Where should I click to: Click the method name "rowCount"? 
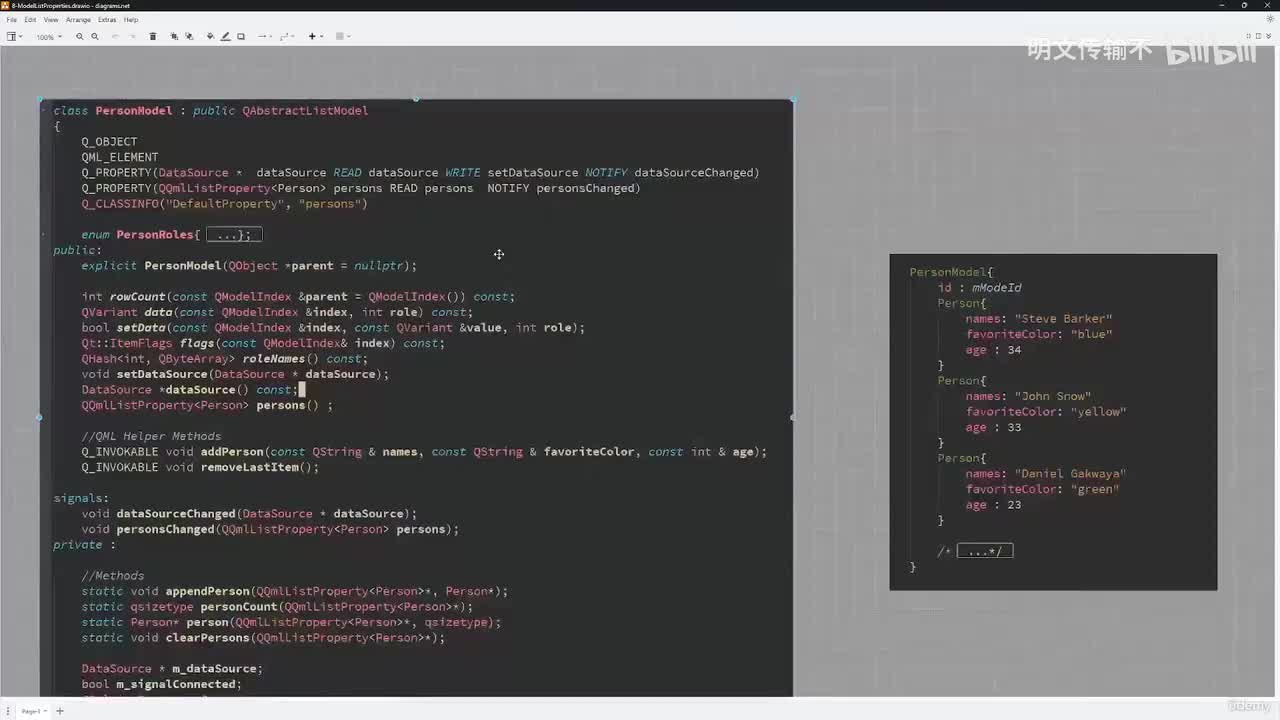point(138,297)
